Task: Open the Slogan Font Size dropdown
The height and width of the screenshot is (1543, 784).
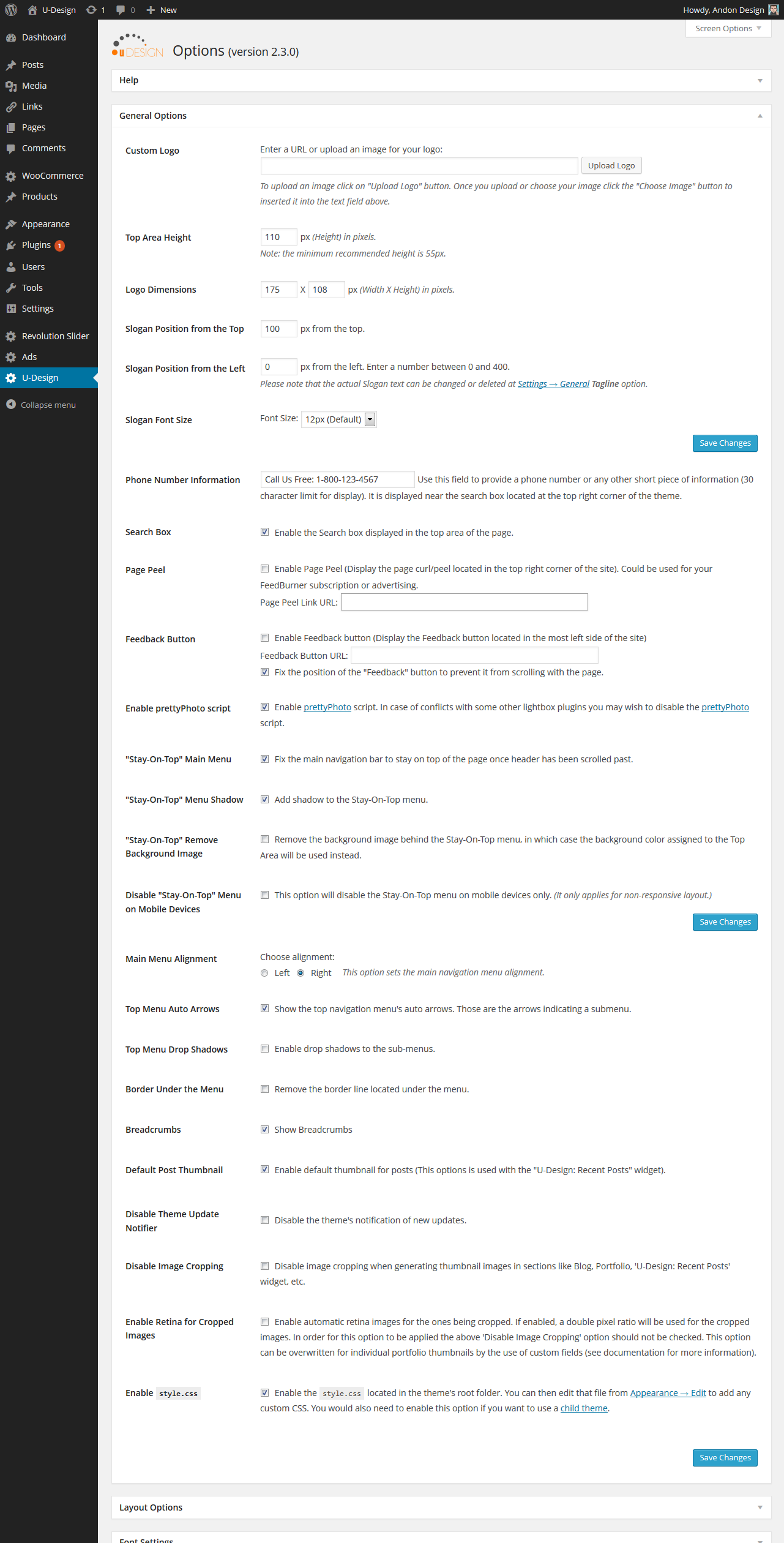Action: (x=338, y=419)
